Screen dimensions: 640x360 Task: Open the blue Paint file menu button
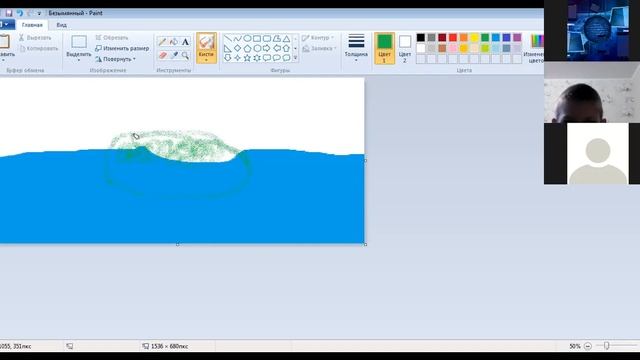click(x=7, y=25)
